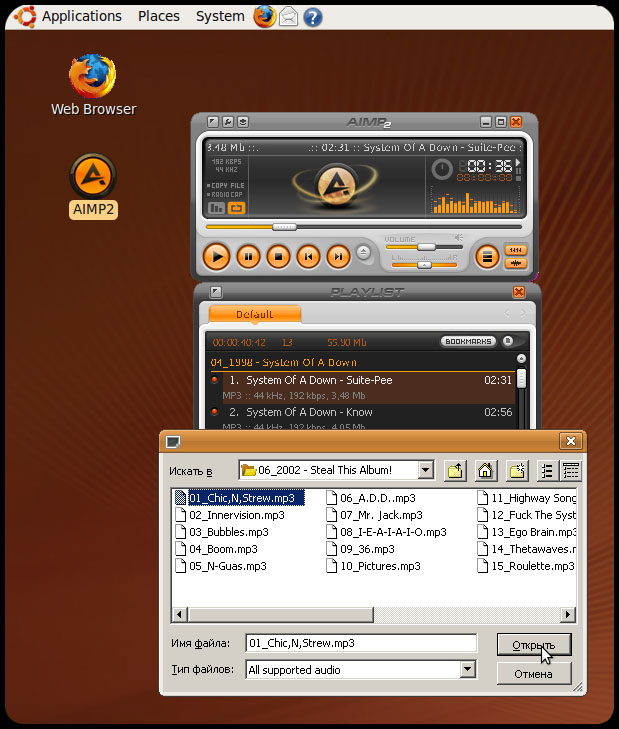Click file list scroll right arrow

tap(567, 615)
